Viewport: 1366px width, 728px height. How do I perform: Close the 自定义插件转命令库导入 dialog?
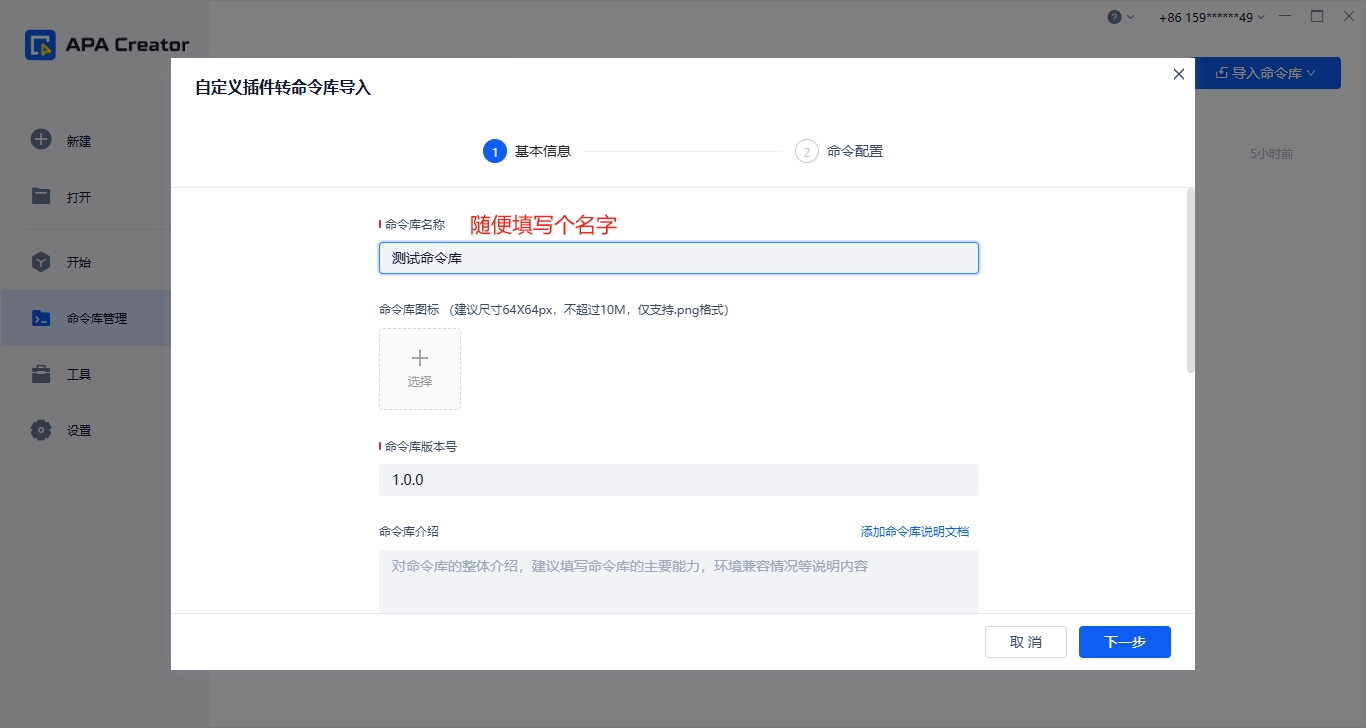coord(1179,74)
